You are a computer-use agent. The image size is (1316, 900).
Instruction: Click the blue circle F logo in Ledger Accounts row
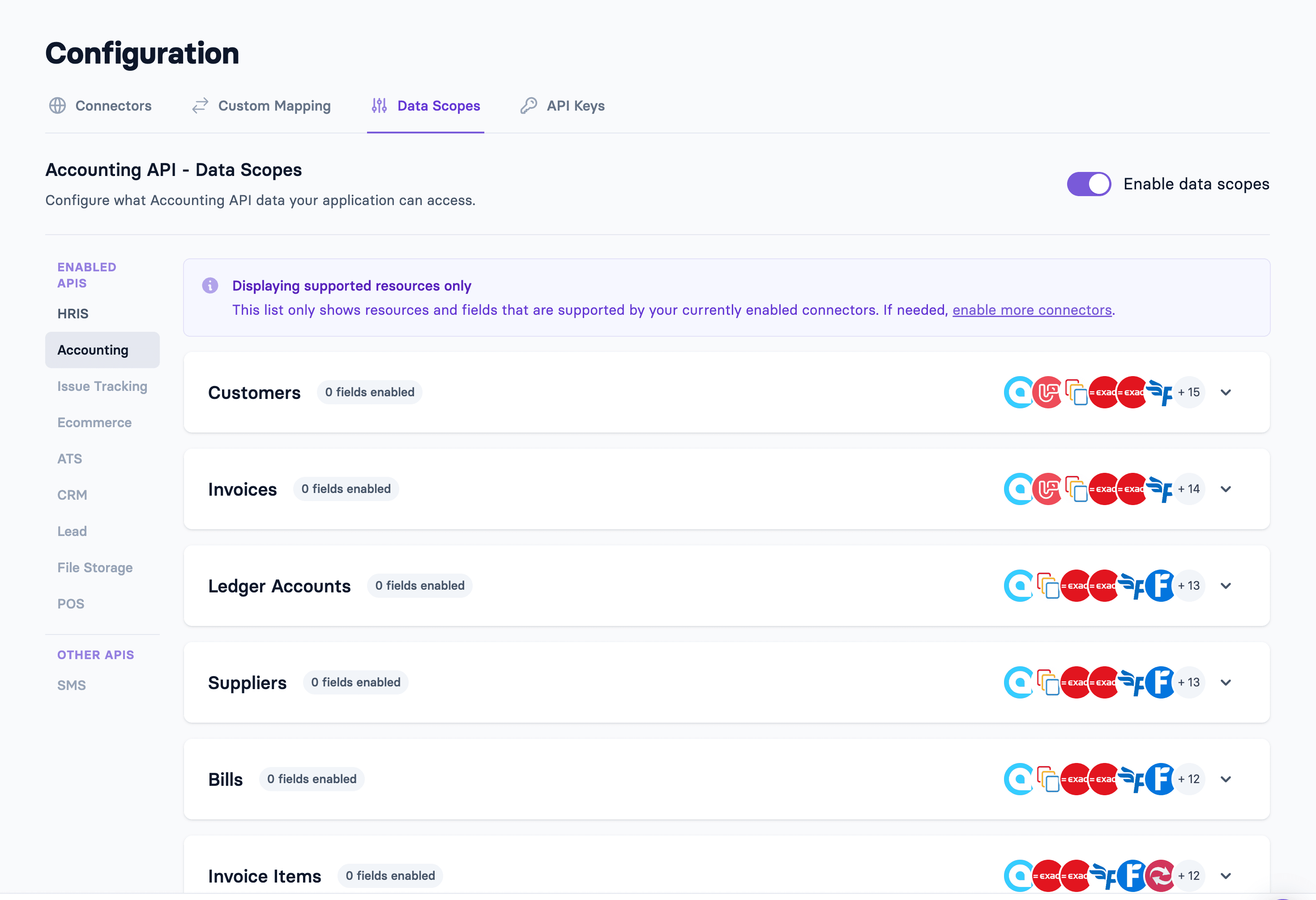[1160, 586]
